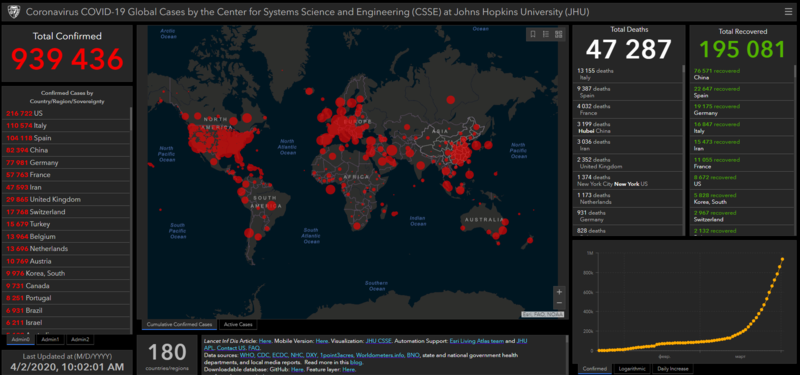Open the JHU CSSE visualization link
Screen dimensions: 800x375
pos(379,341)
